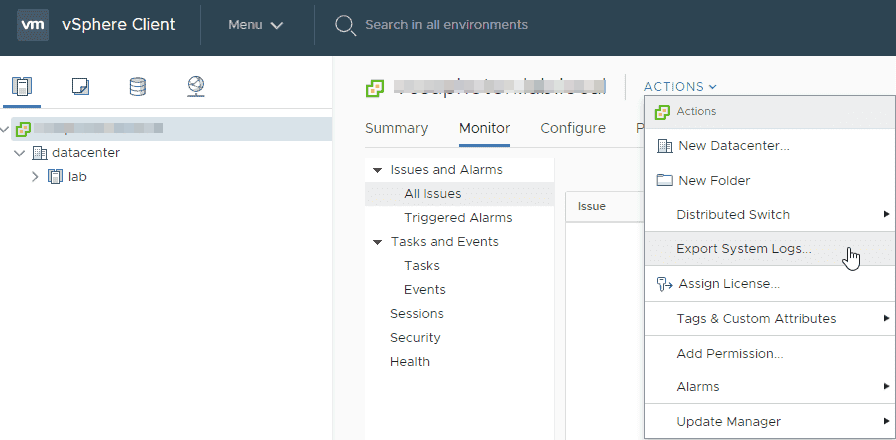Viewport: 896px width, 440px height.
Task: Click the search magnifier icon
Action: [345, 25]
